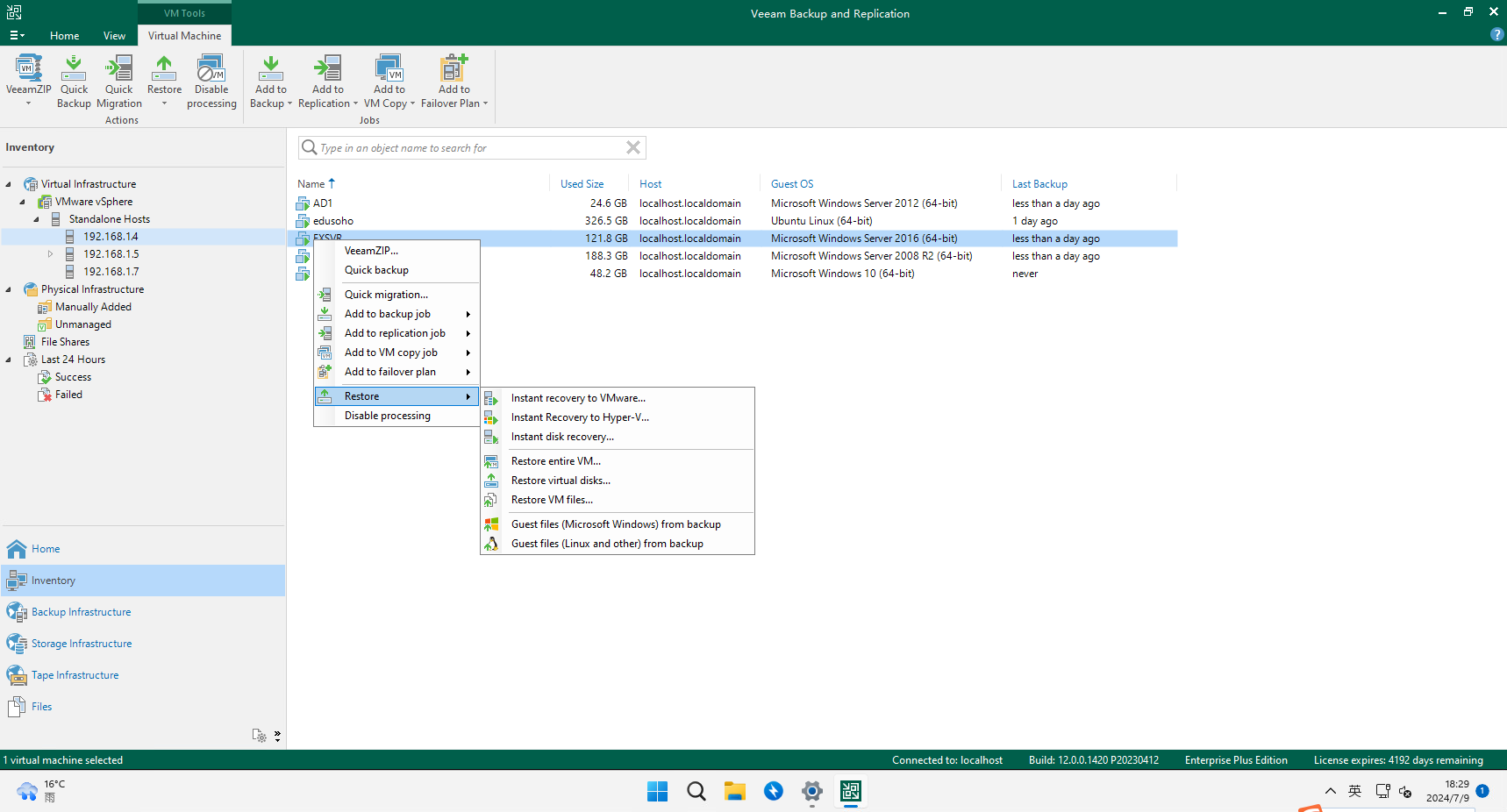Viewport: 1507px width, 812px height.
Task: Click the edusoho virtual machine icon
Action: [x=303, y=221]
